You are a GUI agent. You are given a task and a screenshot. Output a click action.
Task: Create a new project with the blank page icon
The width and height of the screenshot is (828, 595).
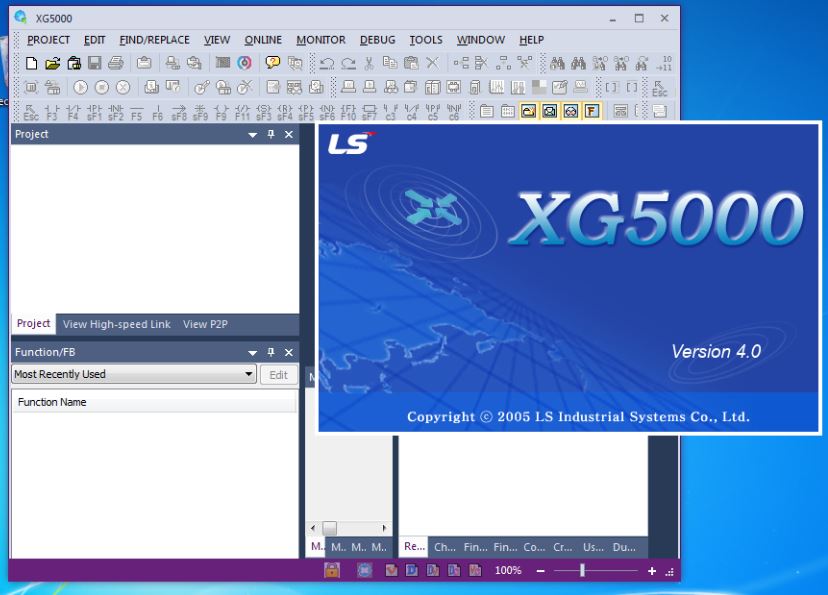click(x=32, y=63)
